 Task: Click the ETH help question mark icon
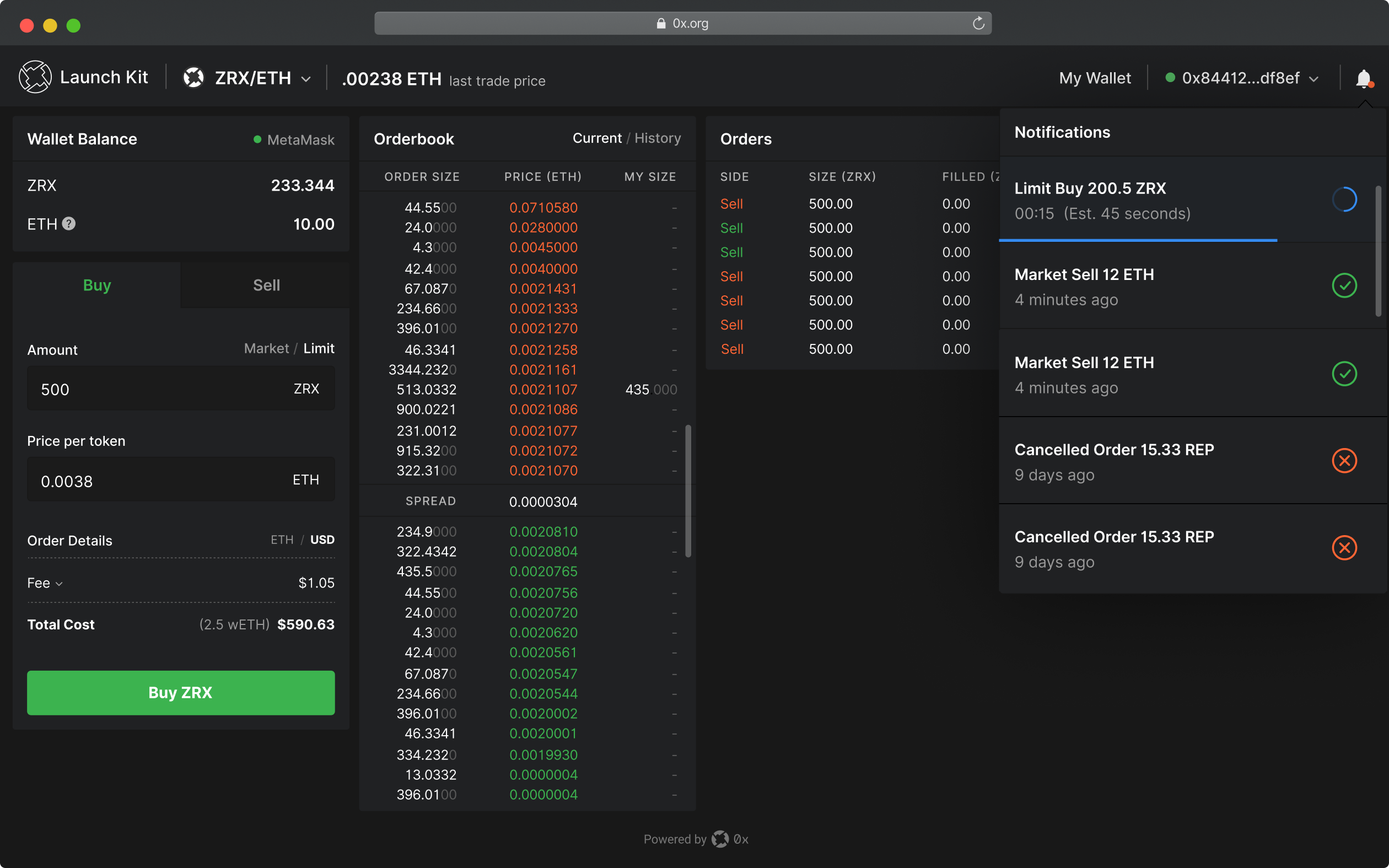69,224
